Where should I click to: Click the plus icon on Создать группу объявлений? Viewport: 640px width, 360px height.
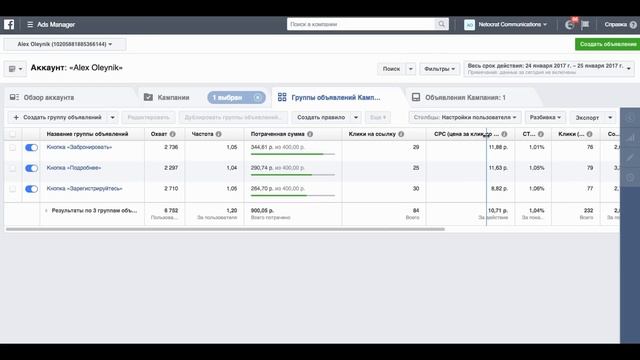tap(16, 118)
